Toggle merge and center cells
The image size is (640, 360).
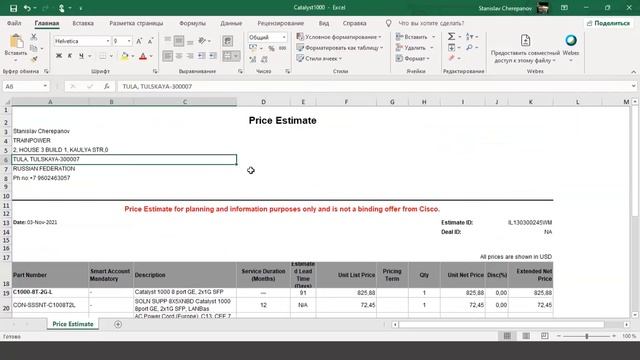click(x=227, y=56)
